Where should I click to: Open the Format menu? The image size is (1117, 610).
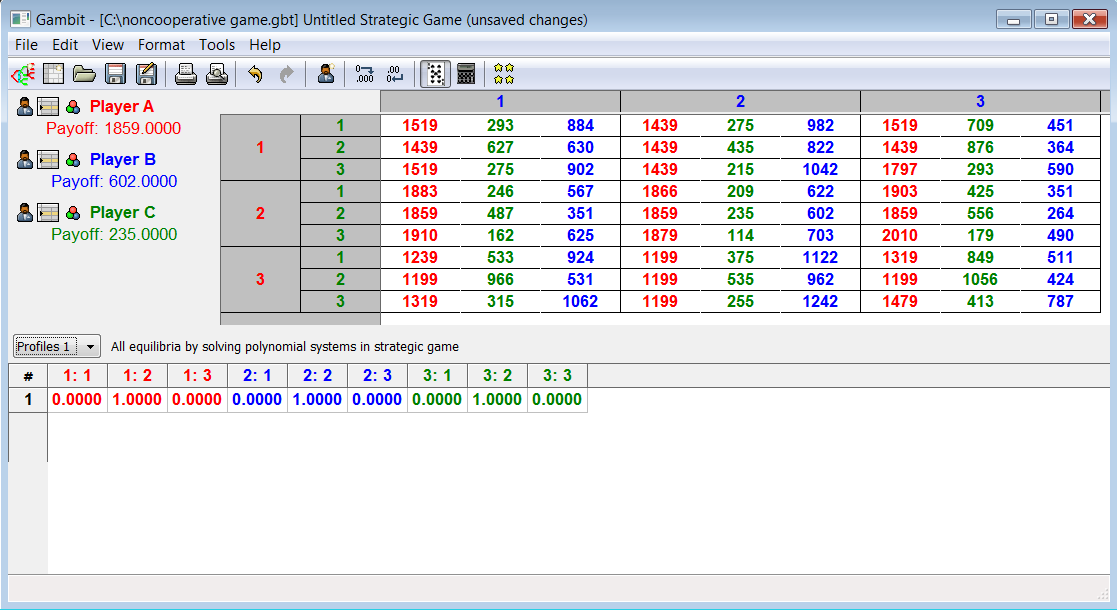161,45
